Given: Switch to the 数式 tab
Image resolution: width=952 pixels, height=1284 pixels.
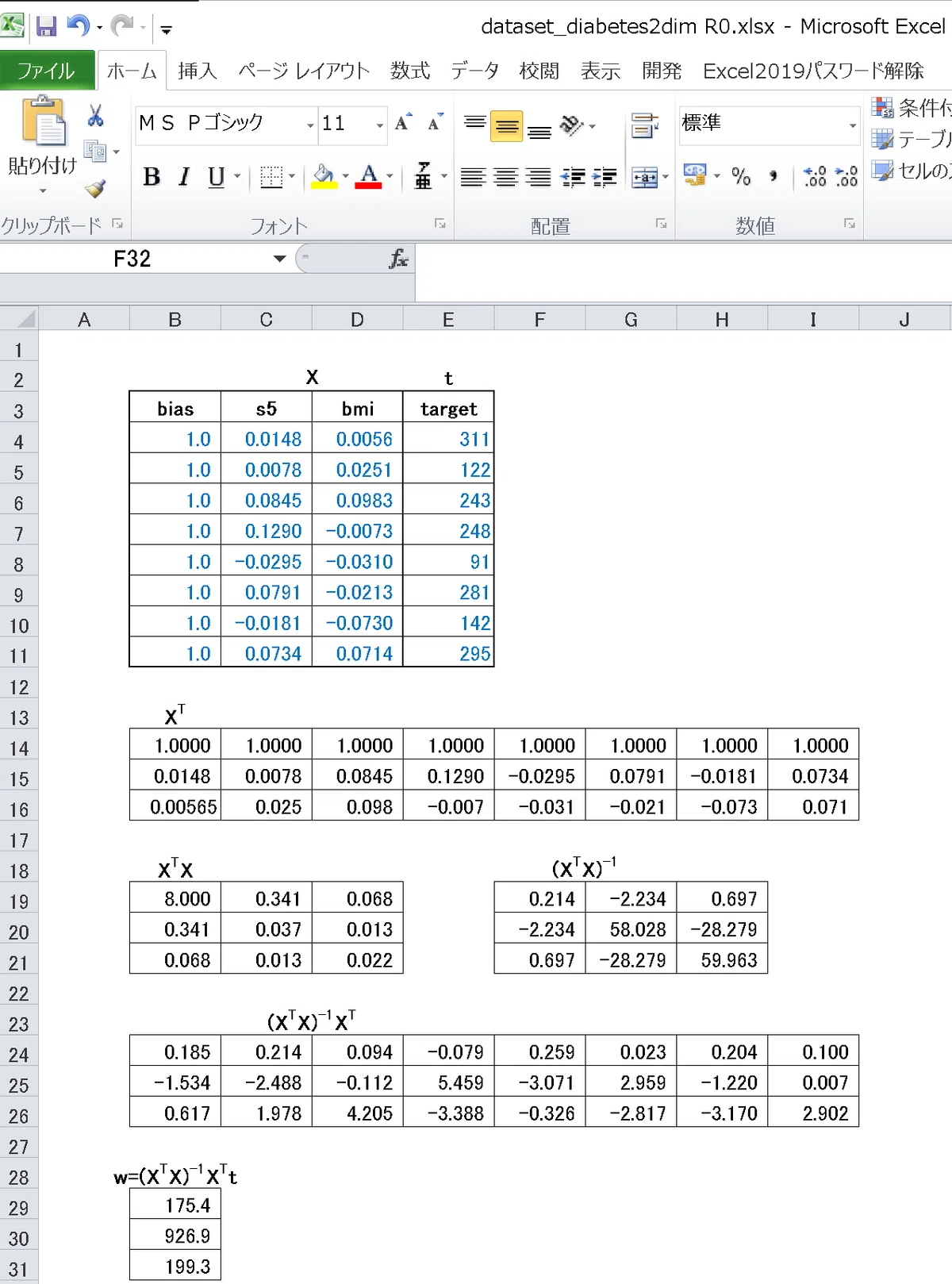Looking at the screenshot, I should pyautogui.click(x=410, y=71).
